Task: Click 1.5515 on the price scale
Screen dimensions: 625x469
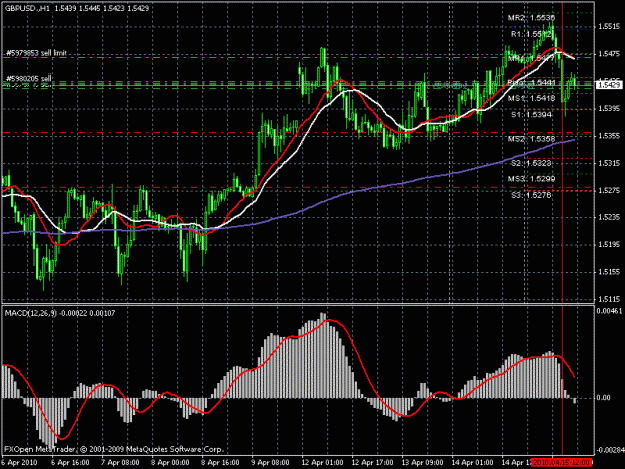Action: tap(608, 27)
